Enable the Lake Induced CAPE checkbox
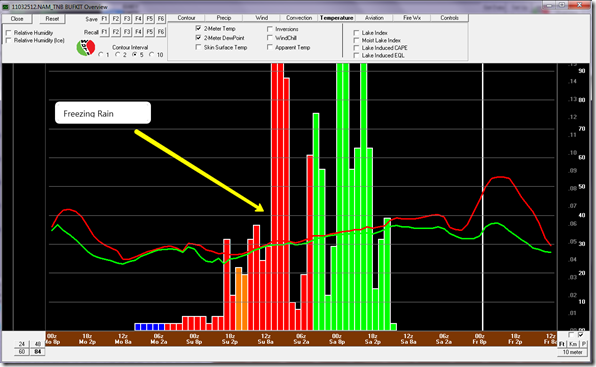This screenshot has width=596, height=367. (357, 48)
